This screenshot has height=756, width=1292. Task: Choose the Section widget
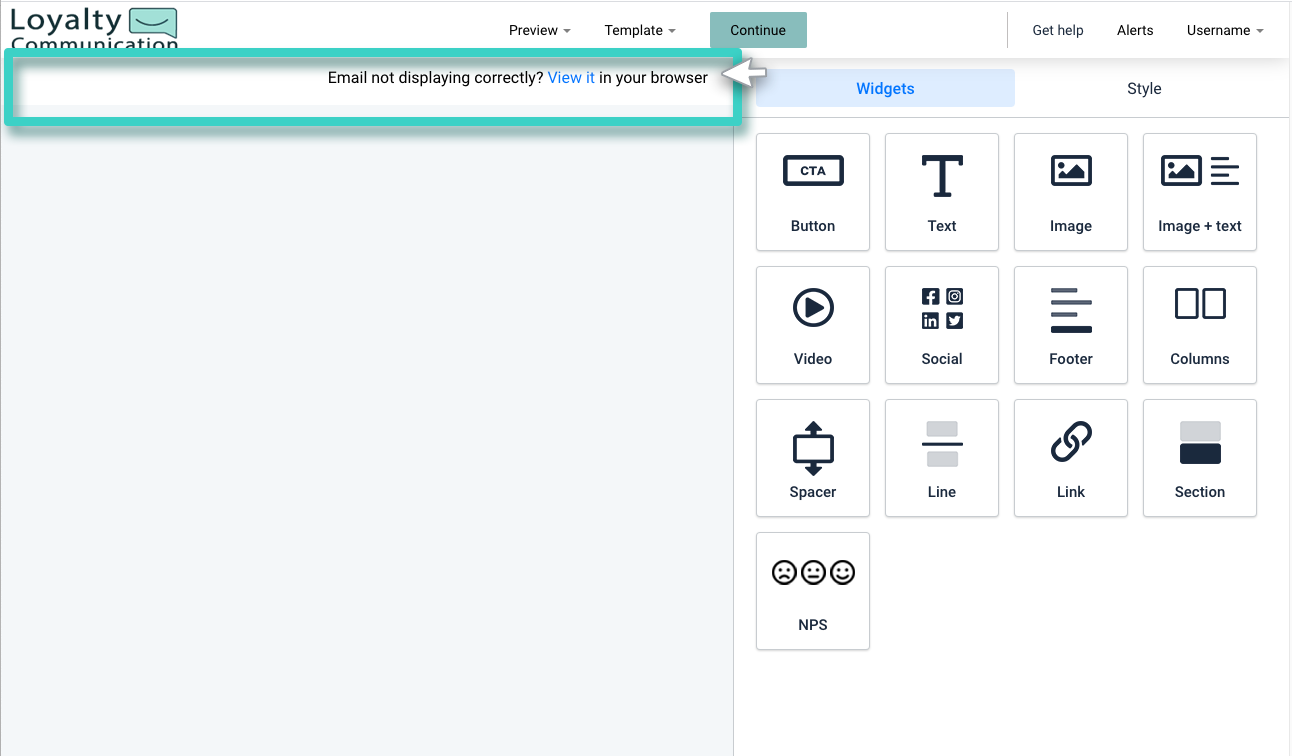(x=1199, y=458)
